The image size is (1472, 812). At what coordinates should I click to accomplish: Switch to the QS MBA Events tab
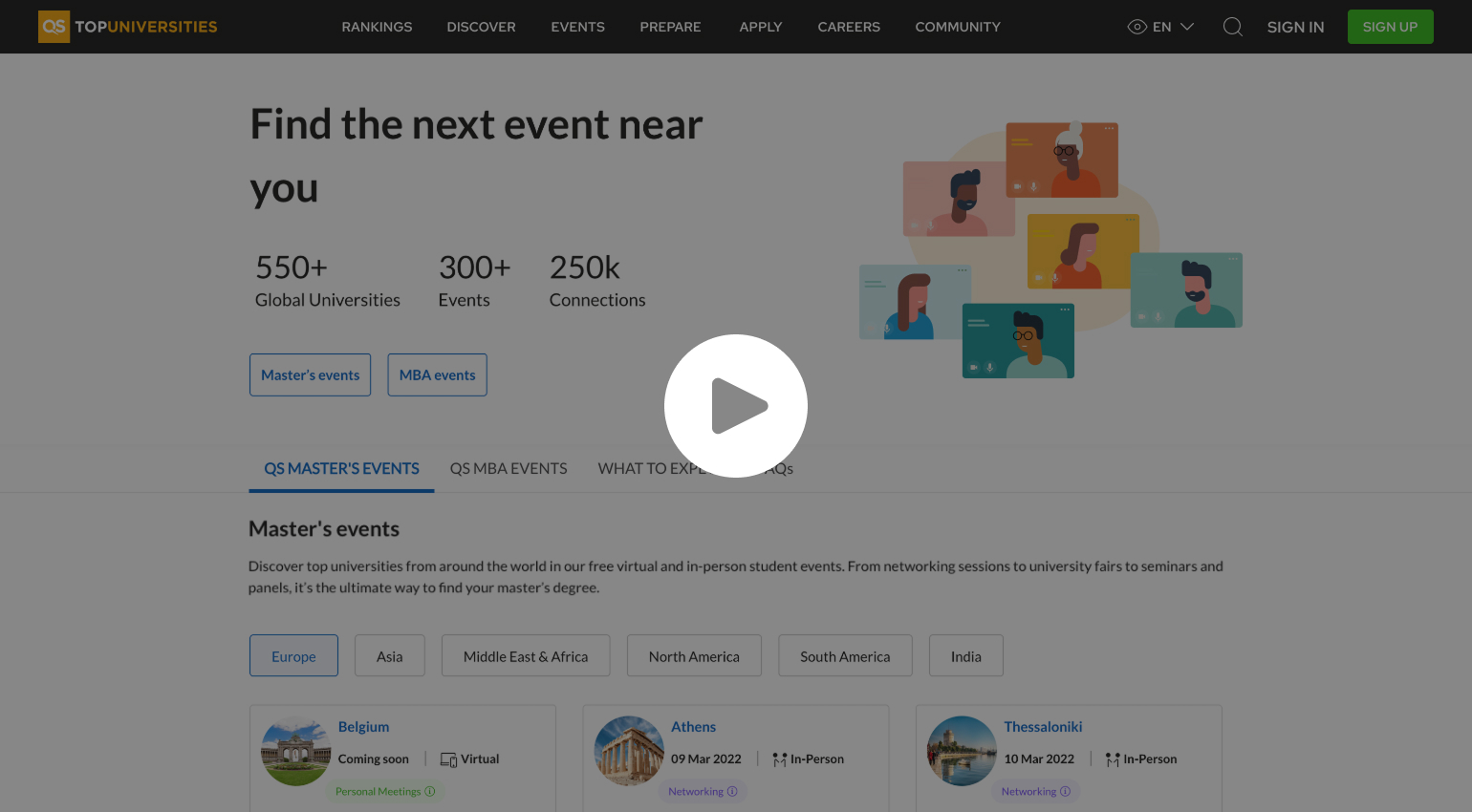pos(509,468)
